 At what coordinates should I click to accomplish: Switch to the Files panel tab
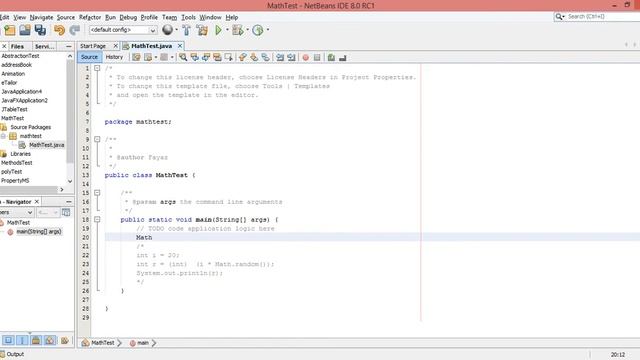(17, 47)
